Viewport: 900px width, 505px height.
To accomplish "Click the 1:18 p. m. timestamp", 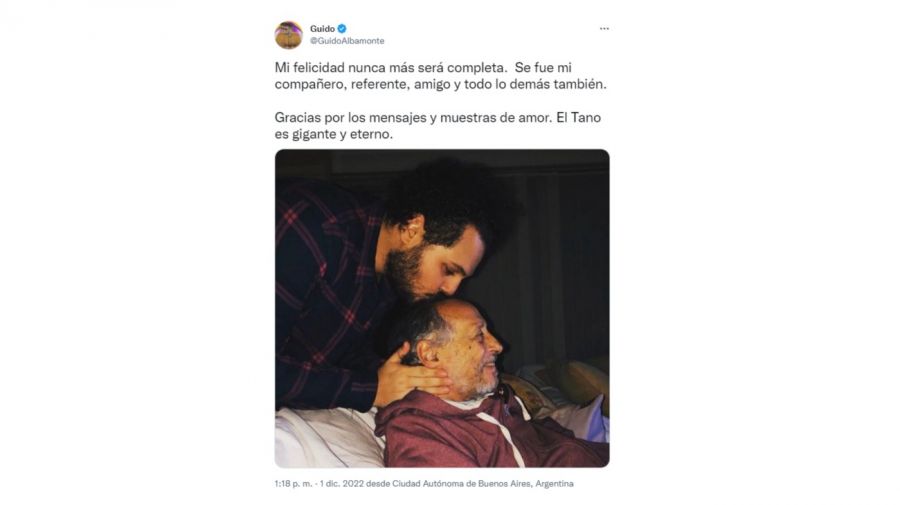I will point(293,484).
